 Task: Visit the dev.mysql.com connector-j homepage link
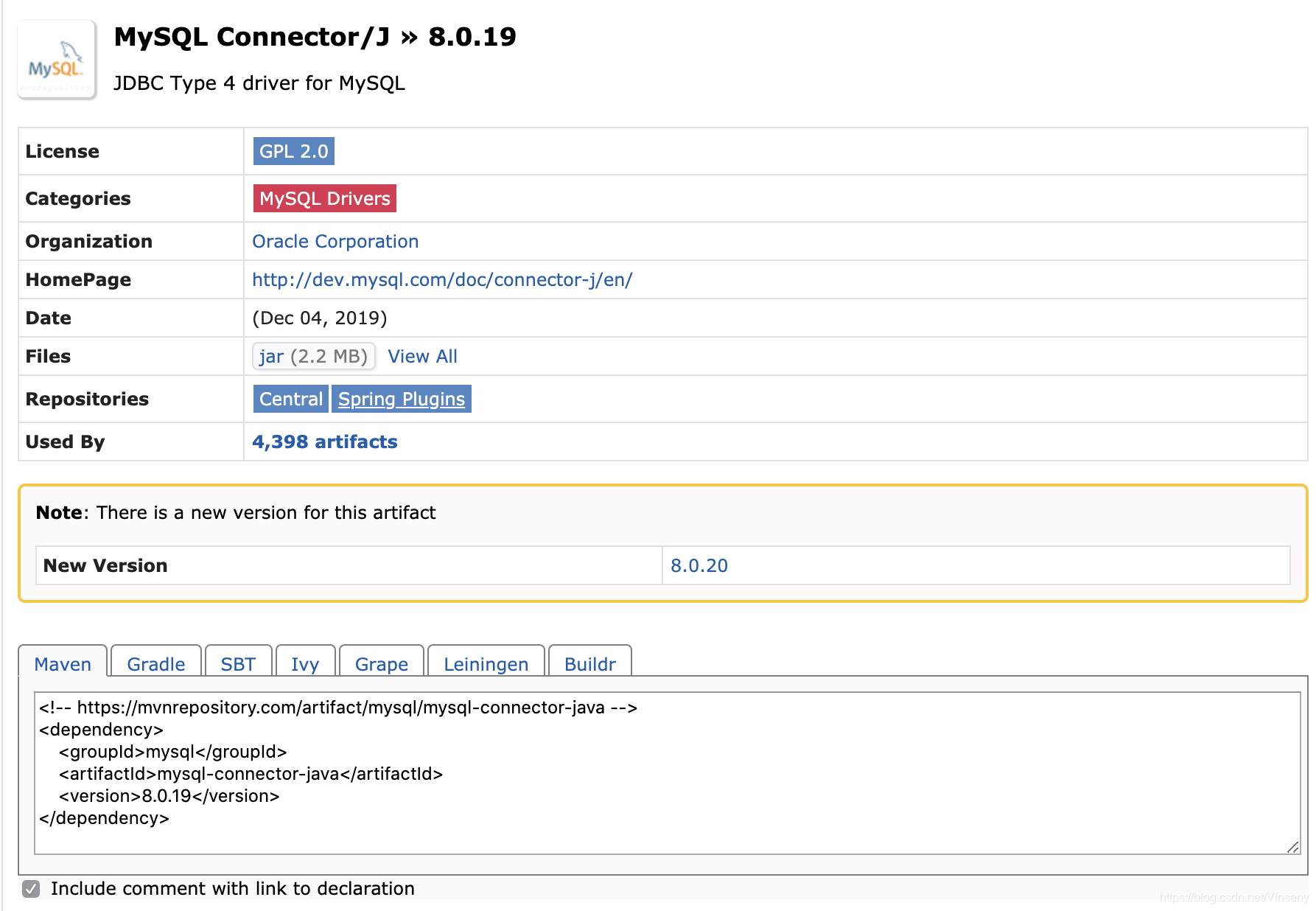(442, 280)
